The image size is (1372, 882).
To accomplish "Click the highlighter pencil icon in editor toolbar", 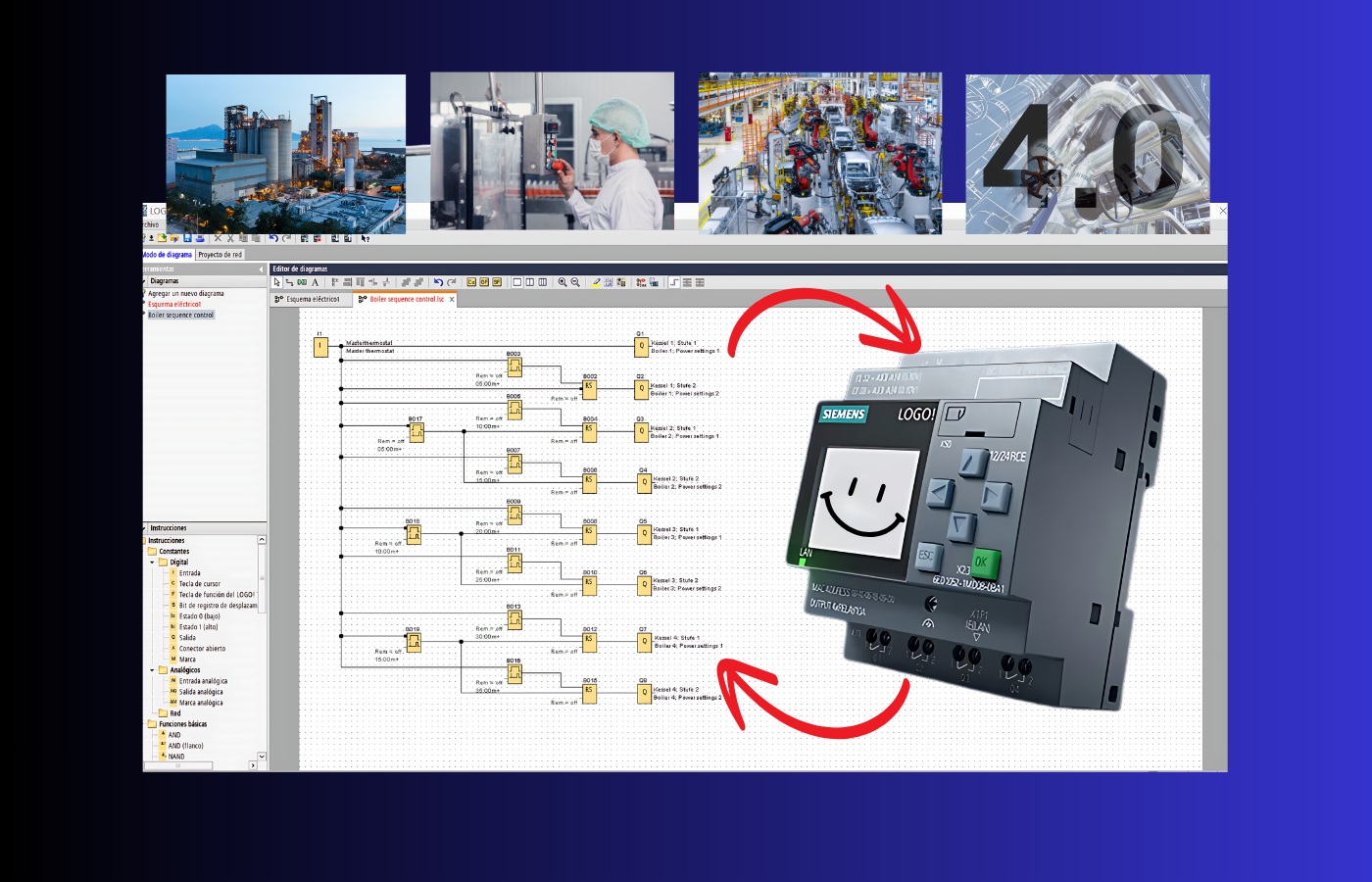I will (596, 282).
